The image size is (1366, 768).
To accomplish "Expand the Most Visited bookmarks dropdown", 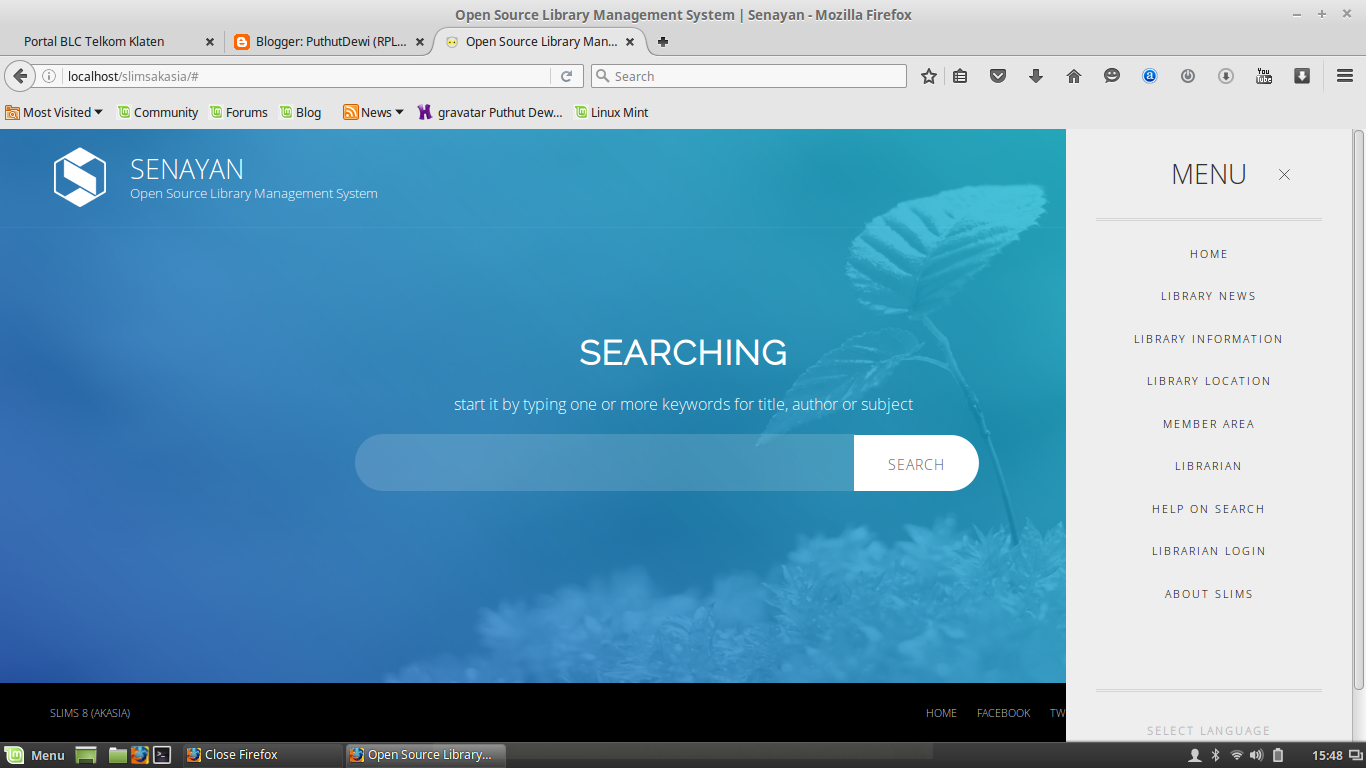I will click(x=54, y=112).
